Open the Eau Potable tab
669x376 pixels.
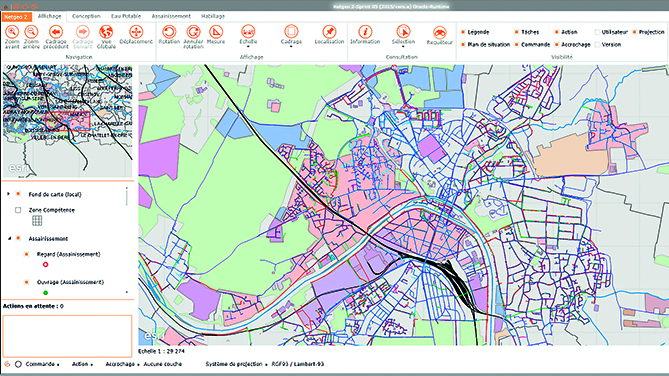126,16
